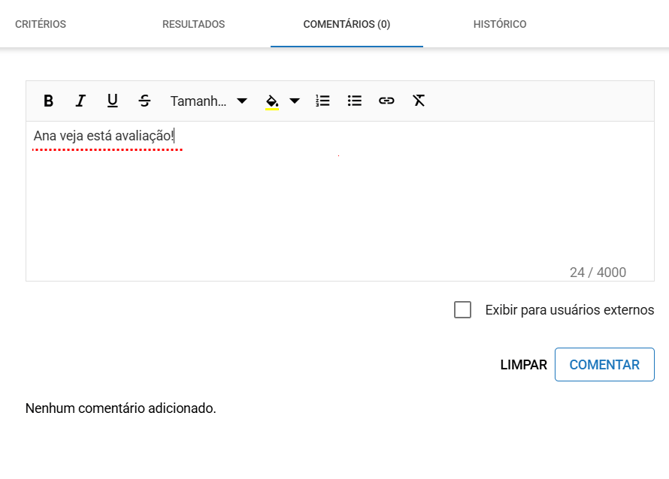Insert a numbered list
Image resolution: width=669 pixels, height=479 pixels.
(x=322, y=101)
